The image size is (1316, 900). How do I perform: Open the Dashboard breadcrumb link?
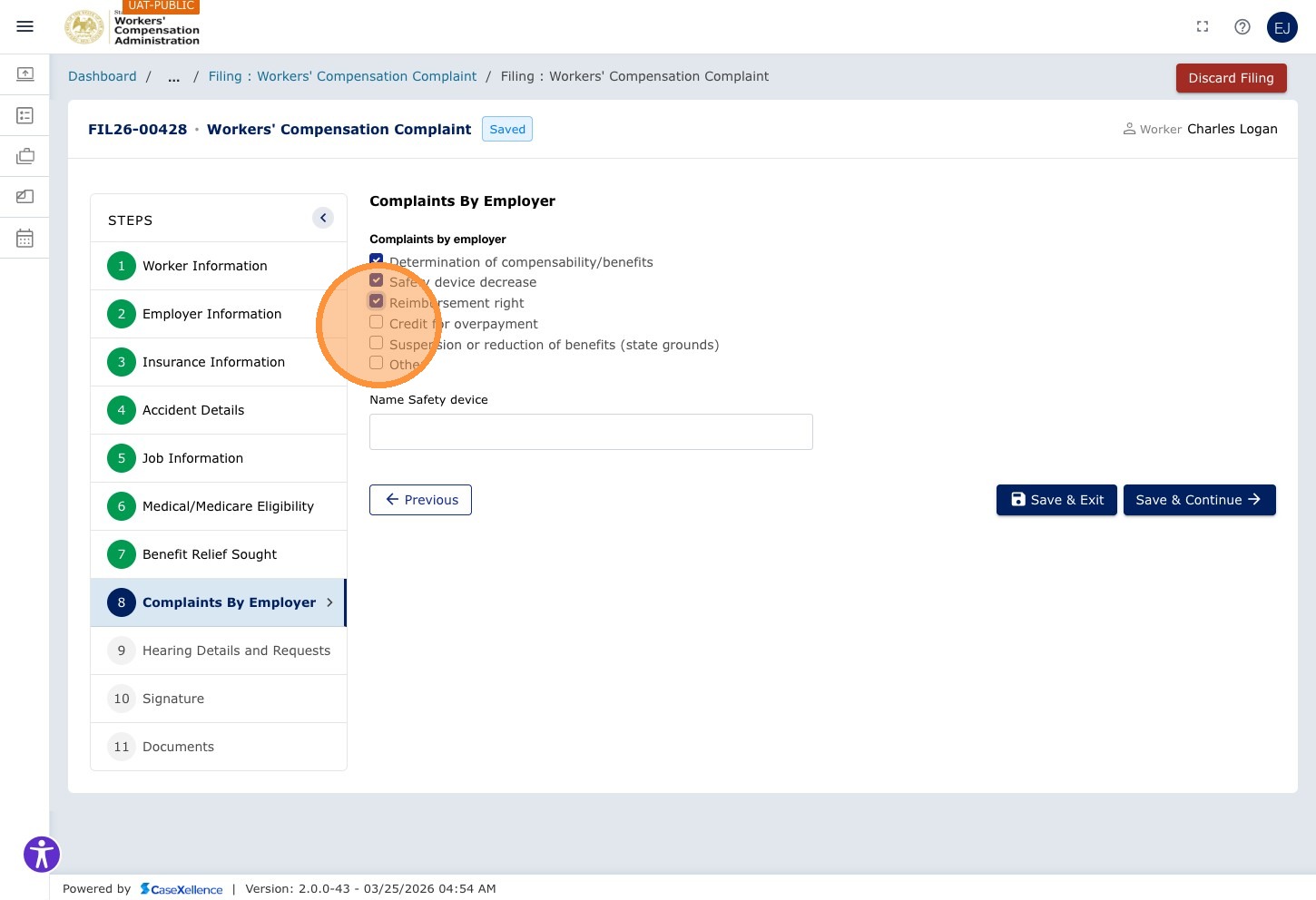pyautogui.click(x=103, y=77)
